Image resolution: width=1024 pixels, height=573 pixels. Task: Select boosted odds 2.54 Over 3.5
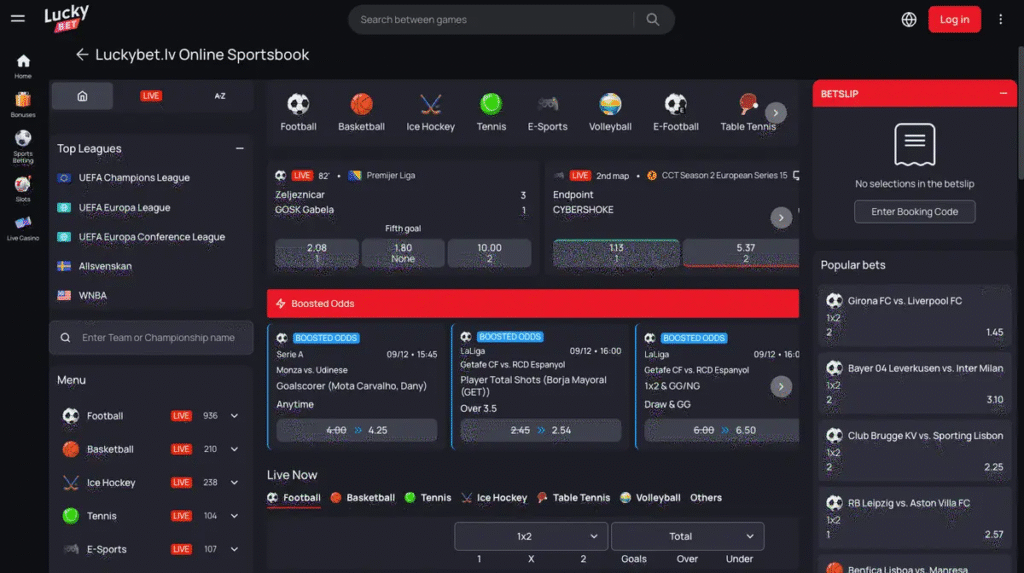[541, 431]
